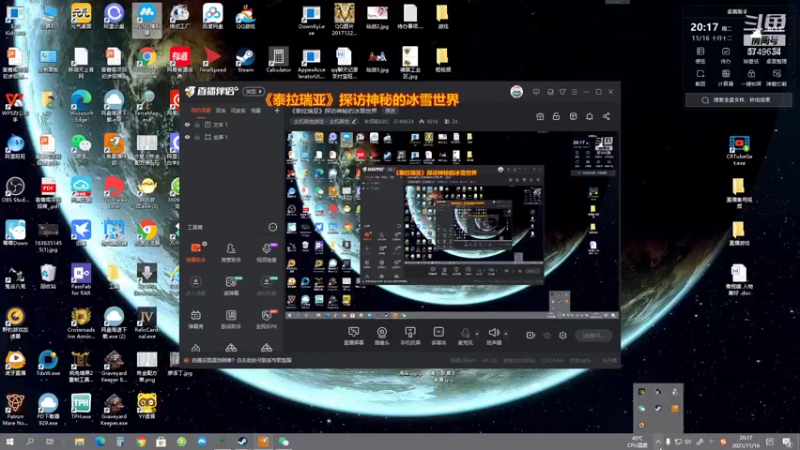Viewport: 800px width, 450px height.
Task: Open the 房管助手 tool
Action: coord(231,253)
